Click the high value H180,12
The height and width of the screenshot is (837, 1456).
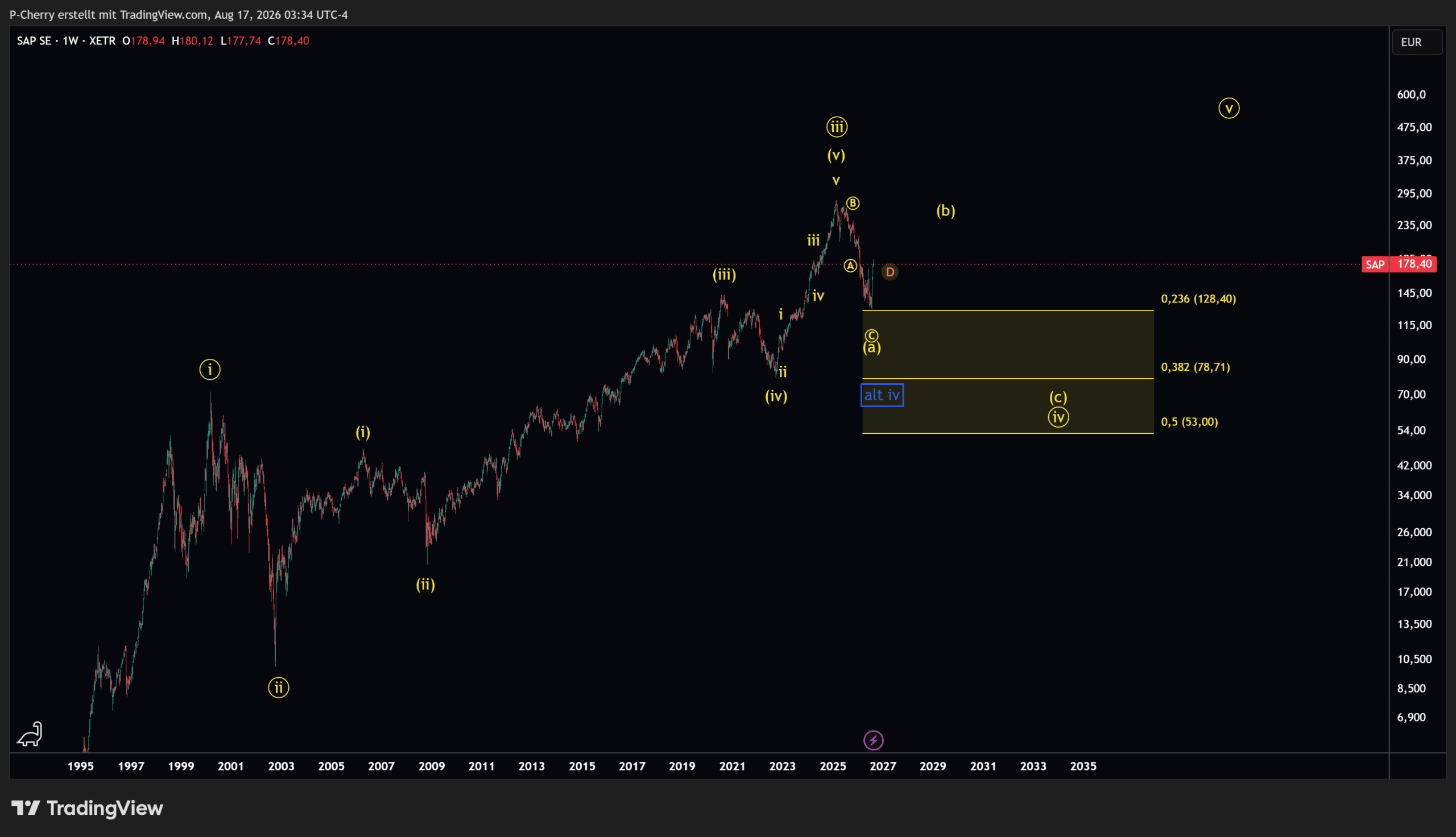tap(192, 41)
